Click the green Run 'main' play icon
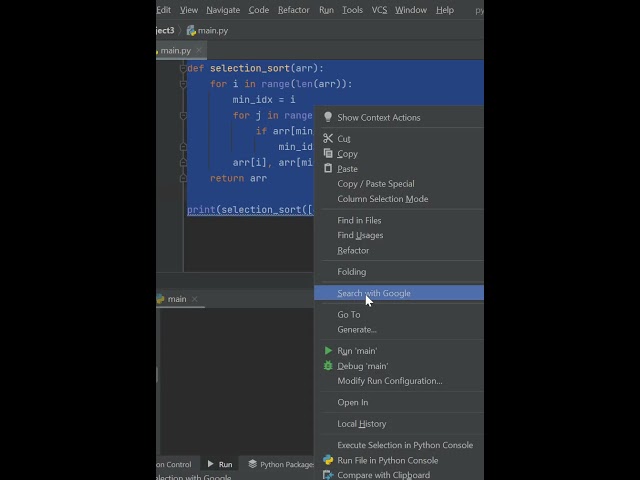Viewport: 640px width, 480px height. click(328, 351)
